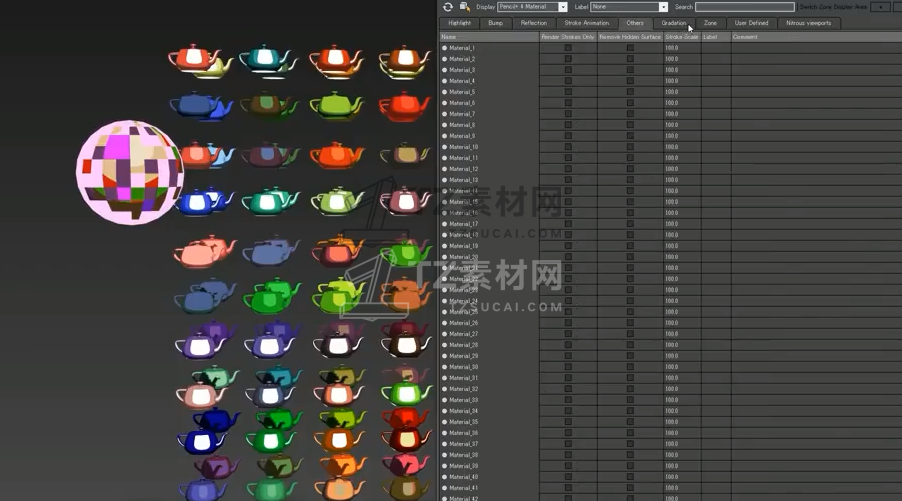Toggle Remove Hidden Surface for Material_6
Screen dimensions: 902x501
[630, 103]
